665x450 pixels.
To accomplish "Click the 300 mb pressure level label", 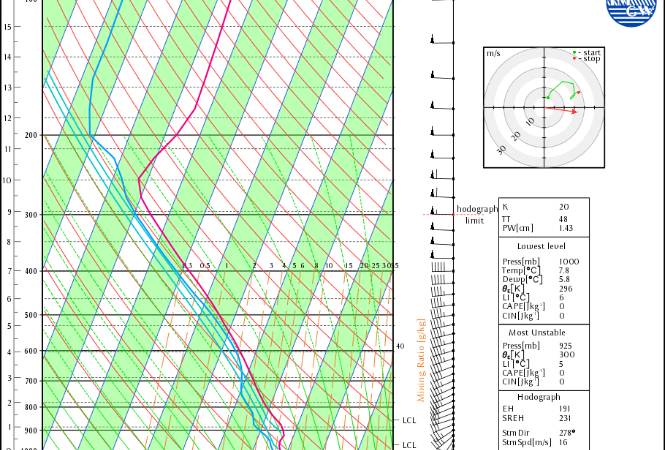I will [x=31, y=214].
